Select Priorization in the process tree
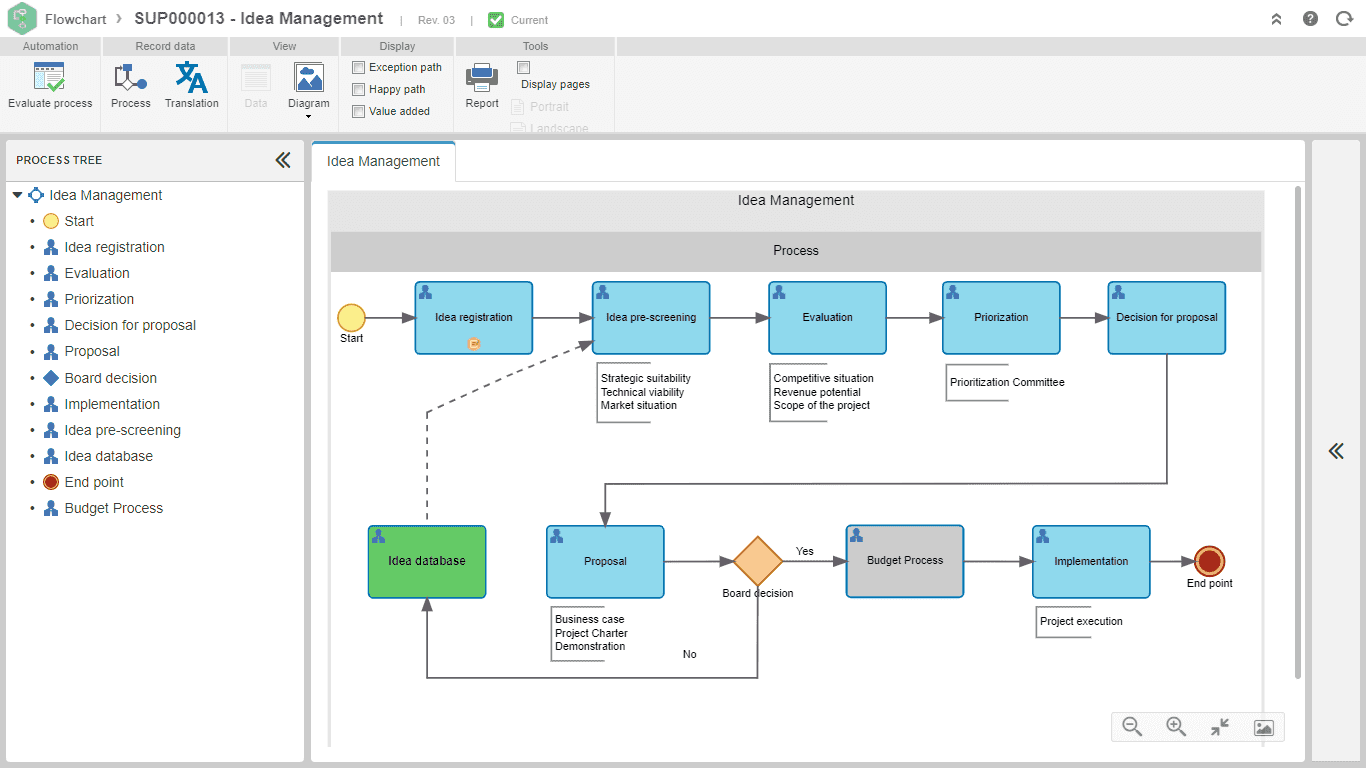This screenshot has width=1366, height=768. pyautogui.click(x=99, y=299)
